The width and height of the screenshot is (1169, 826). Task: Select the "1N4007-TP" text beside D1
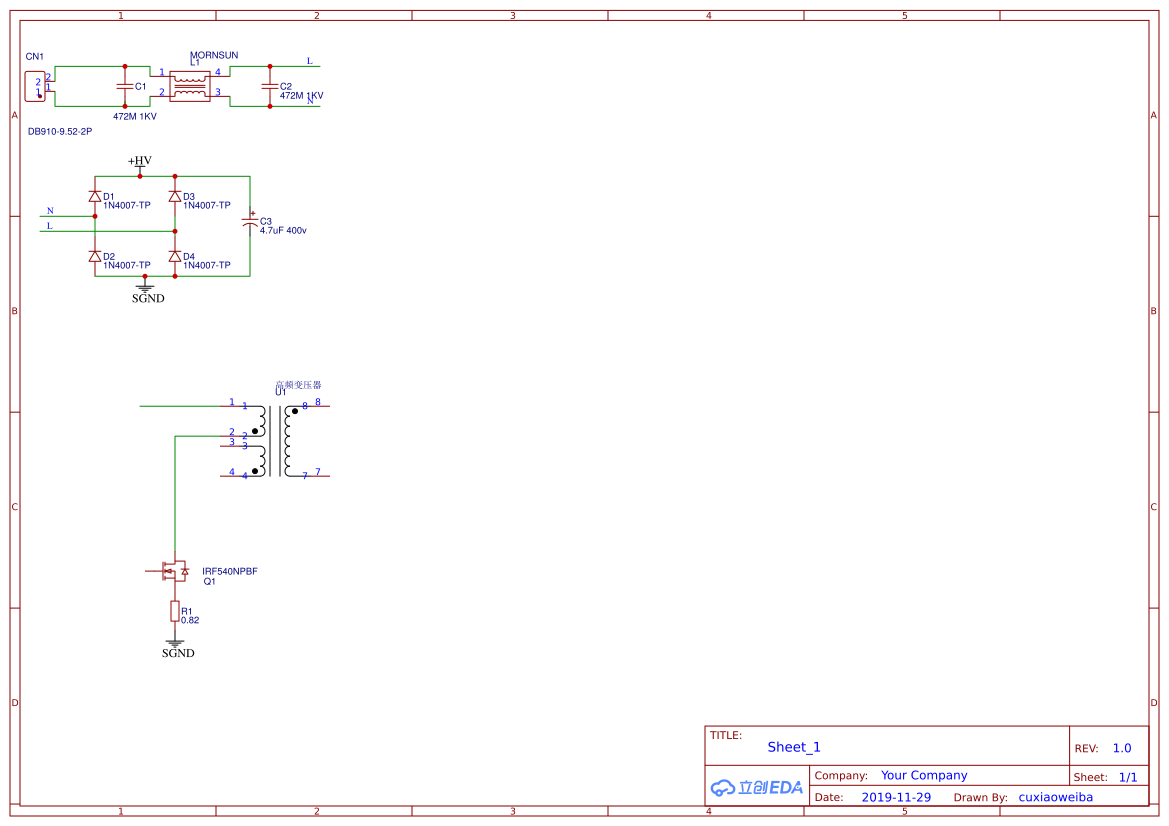tap(127, 206)
